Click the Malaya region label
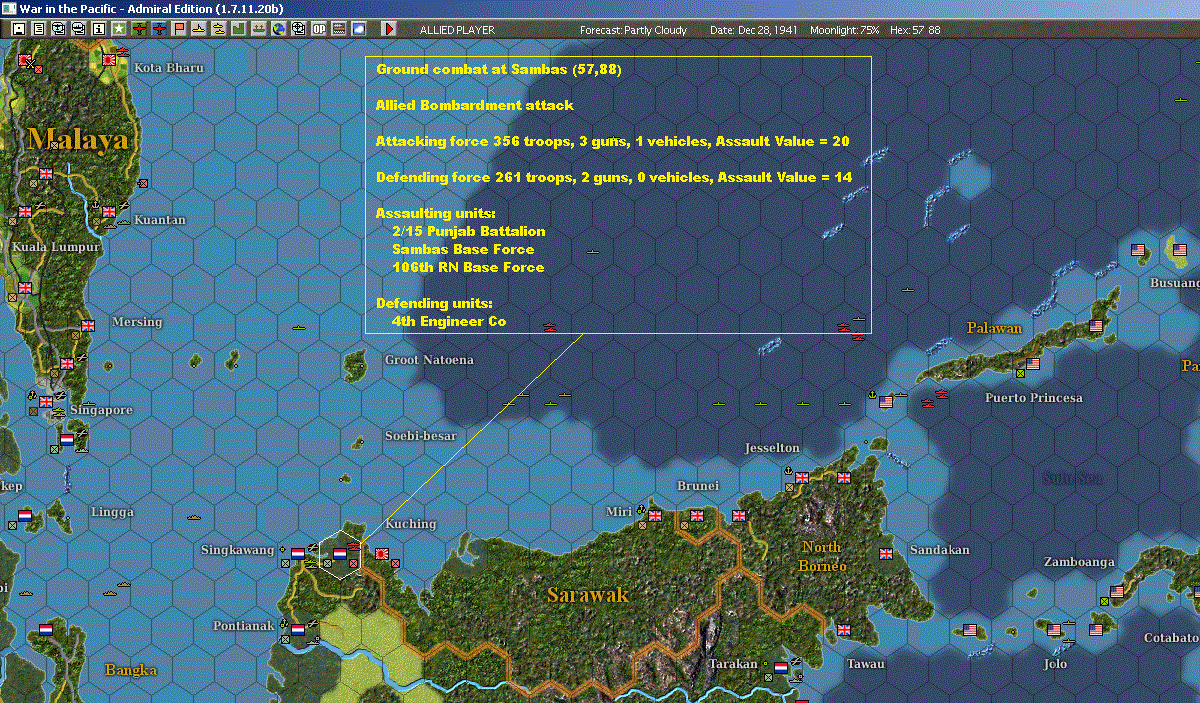 (x=78, y=139)
